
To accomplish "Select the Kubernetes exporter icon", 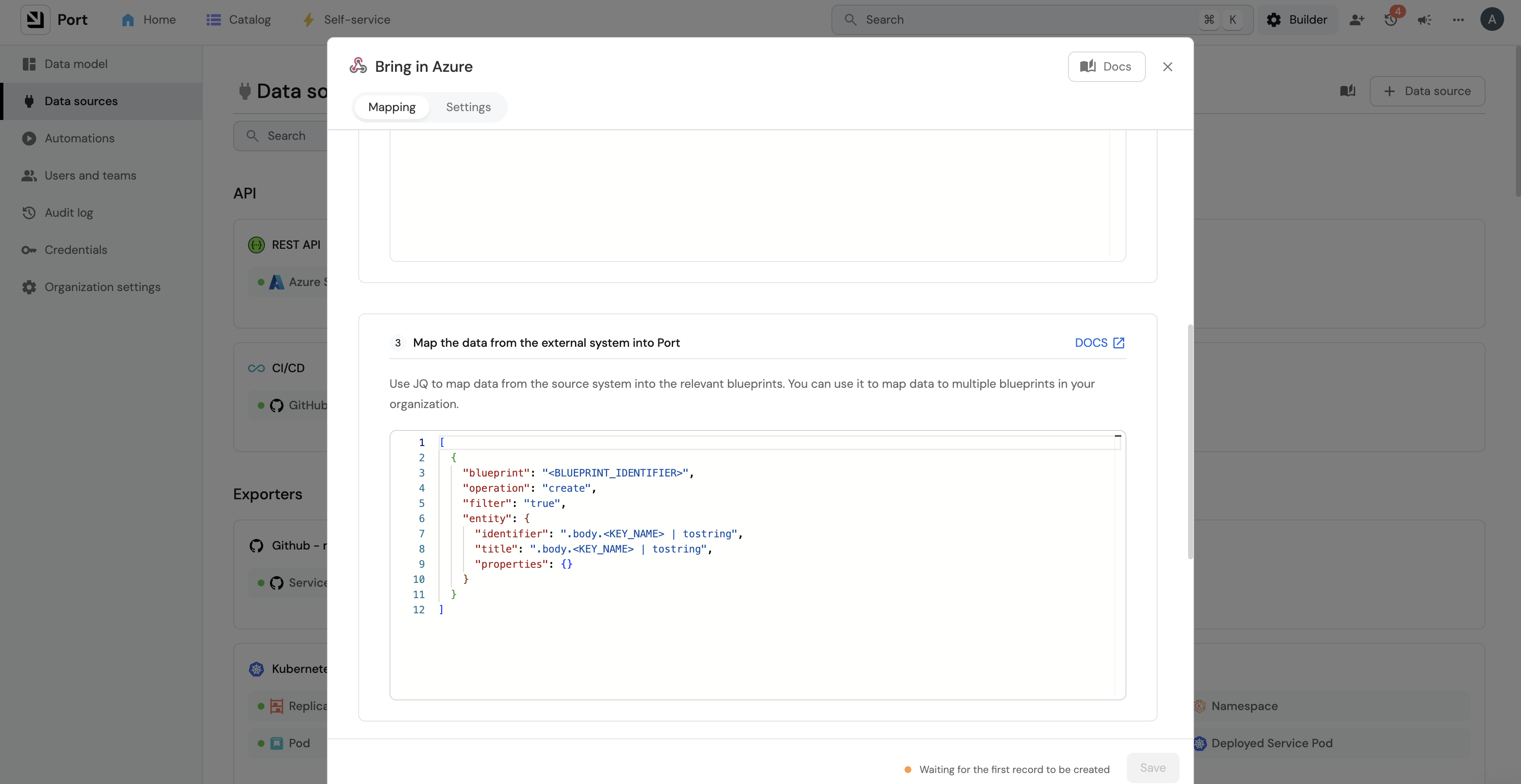I will 256,669.
